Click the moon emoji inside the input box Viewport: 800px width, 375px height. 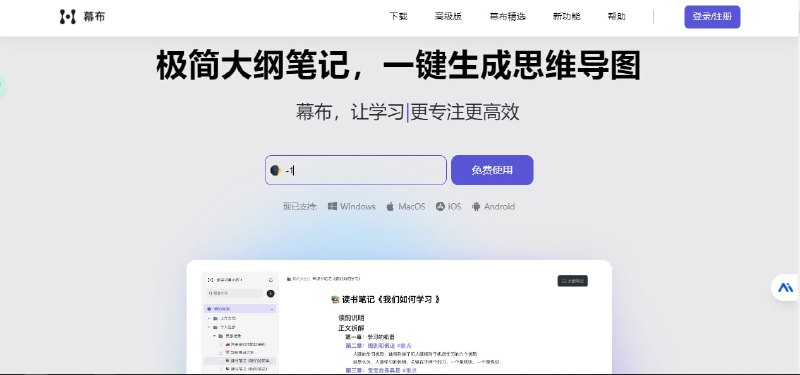click(276, 170)
